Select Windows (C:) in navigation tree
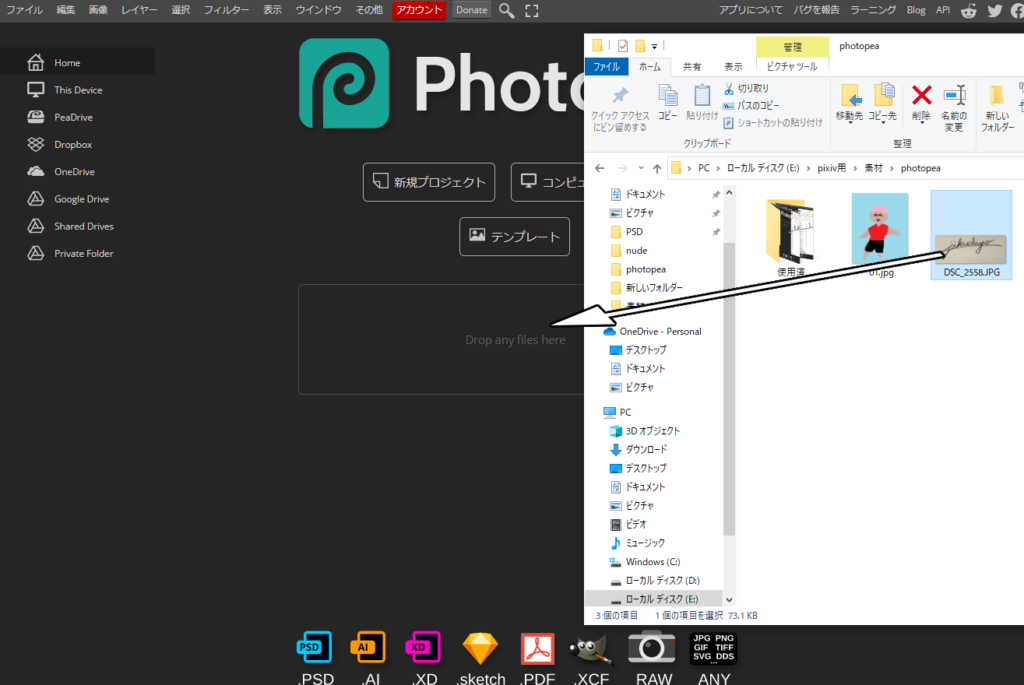The width and height of the screenshot is (1024, 685). coord(652,562)
